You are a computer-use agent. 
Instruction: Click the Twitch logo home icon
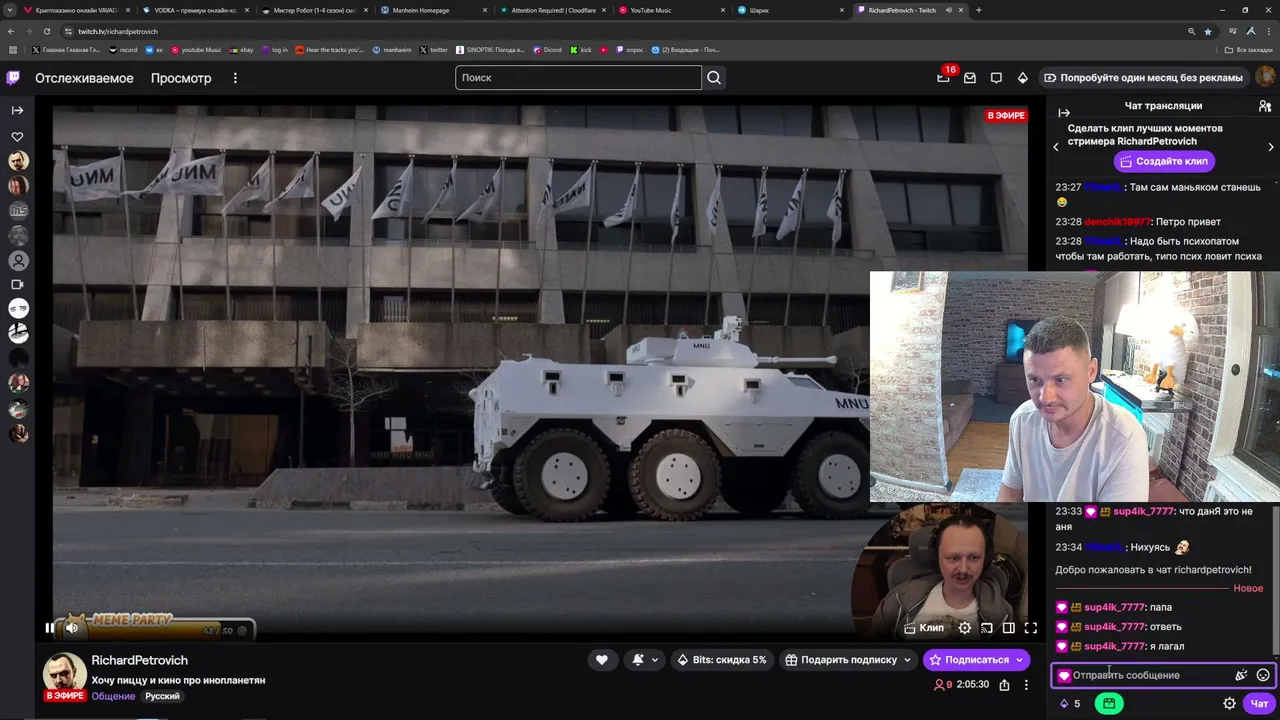(x=13, y=78)
